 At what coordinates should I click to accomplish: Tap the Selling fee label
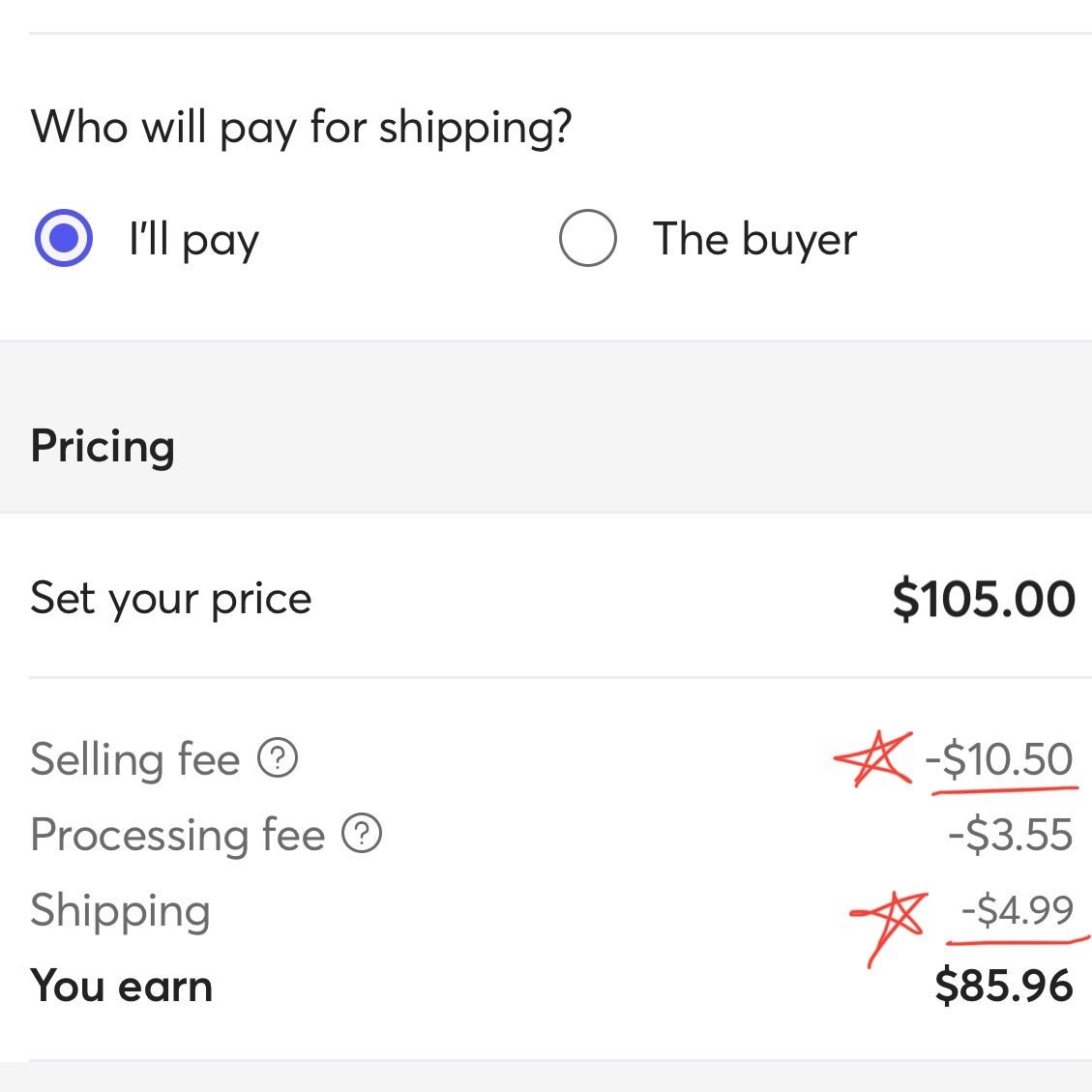click(135, 758)
